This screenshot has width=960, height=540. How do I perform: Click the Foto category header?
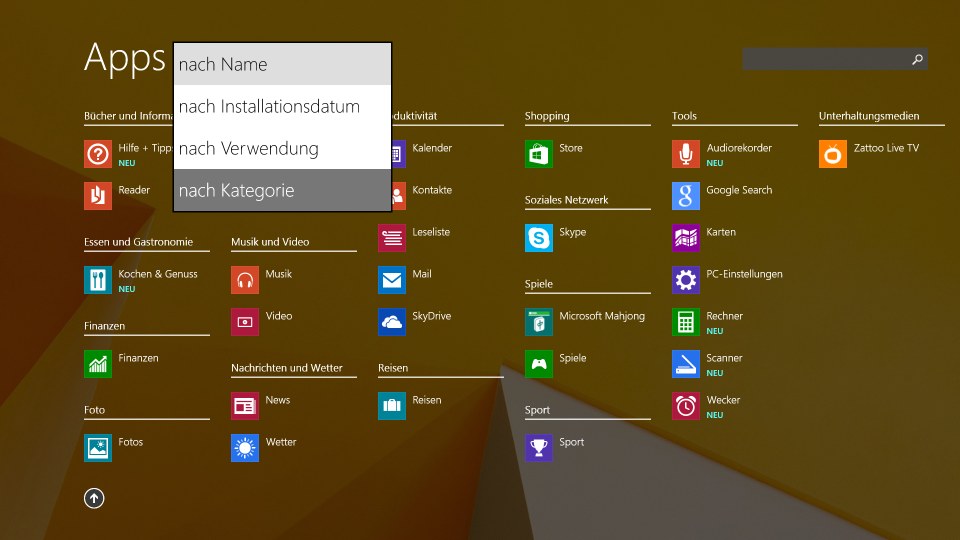94,410
